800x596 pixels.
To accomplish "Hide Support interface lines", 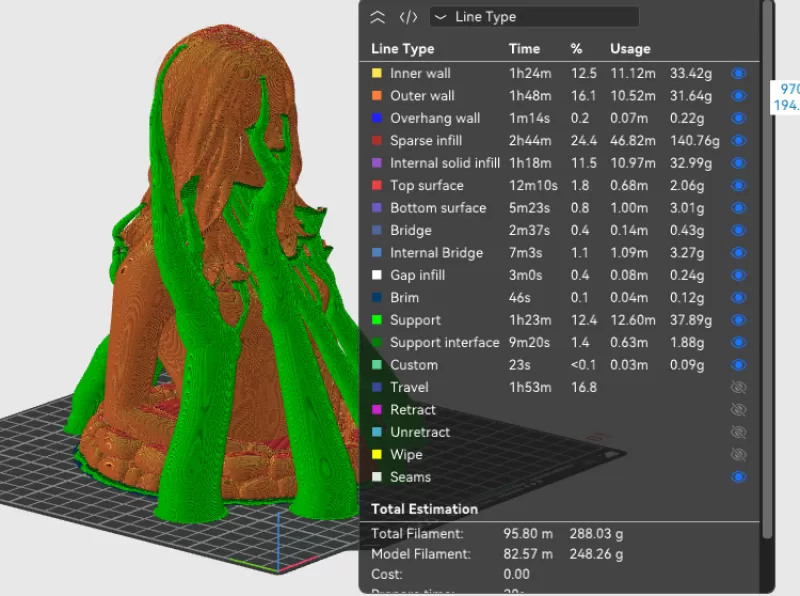I will [738, 342].
